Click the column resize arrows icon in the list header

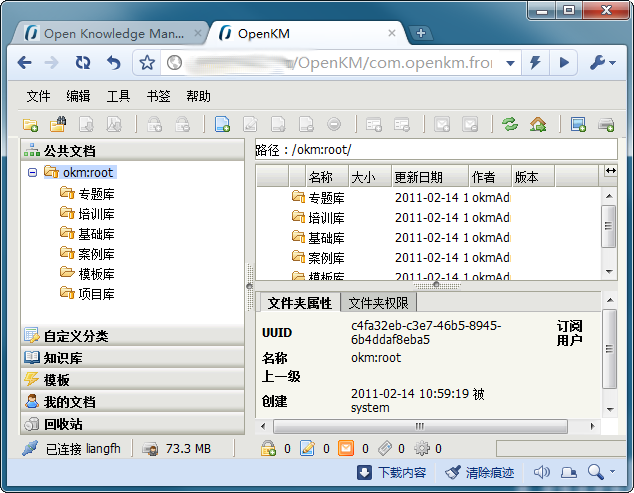click(x=611, y=171)
